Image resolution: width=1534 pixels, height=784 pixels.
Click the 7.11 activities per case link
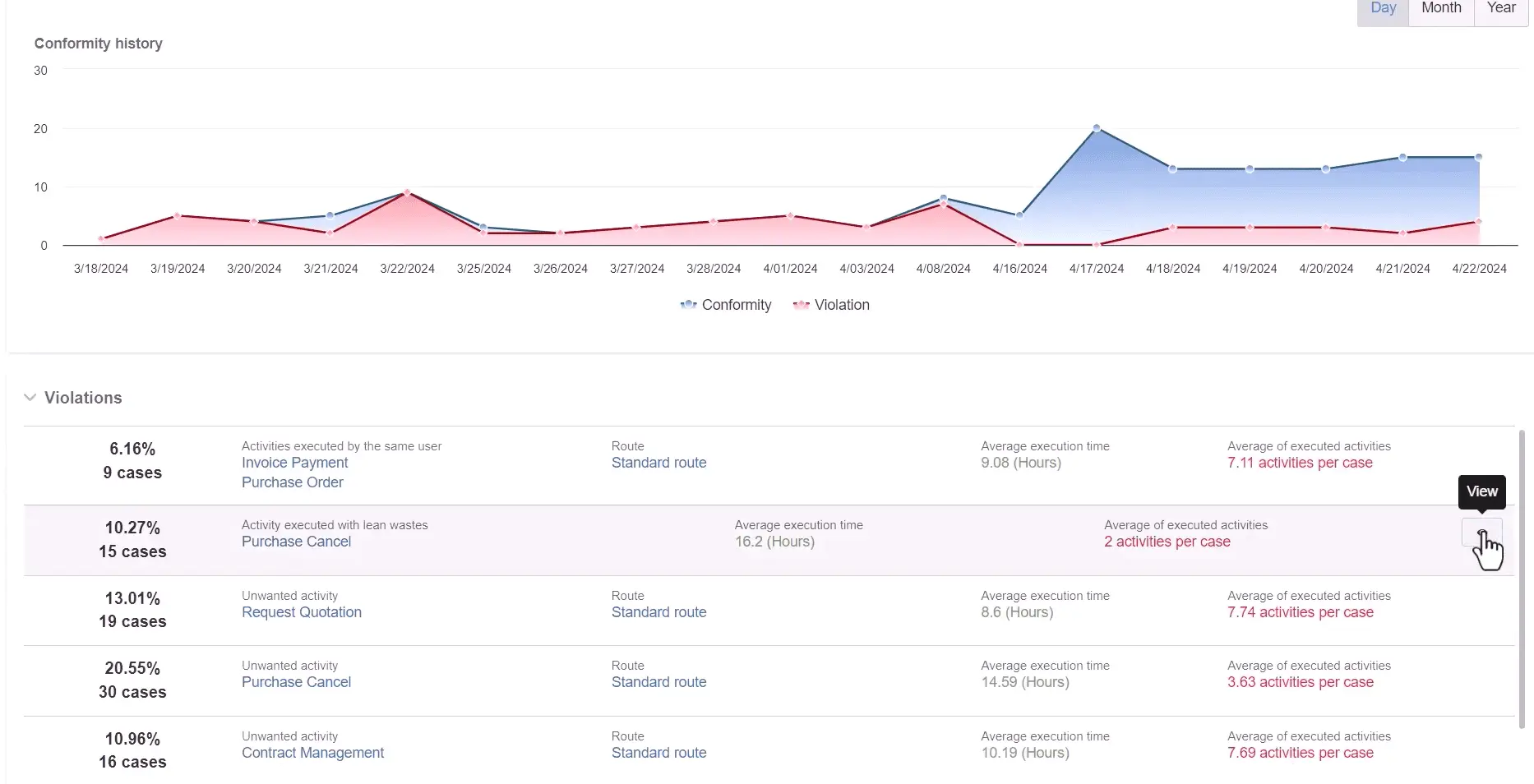pyautogui.click(x=1300, y=463)
